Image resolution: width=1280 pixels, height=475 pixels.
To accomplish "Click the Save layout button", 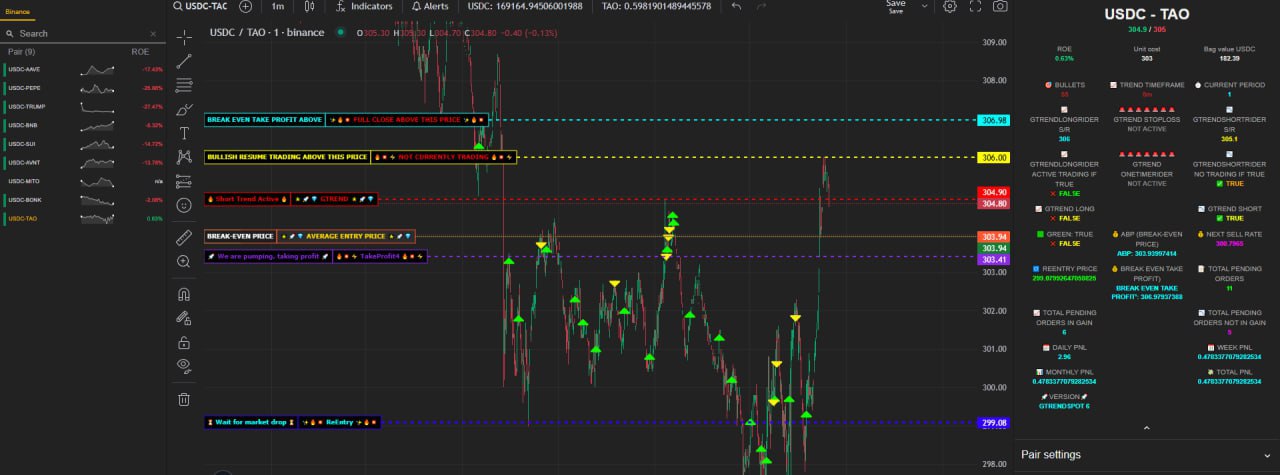I will [895, 6].
